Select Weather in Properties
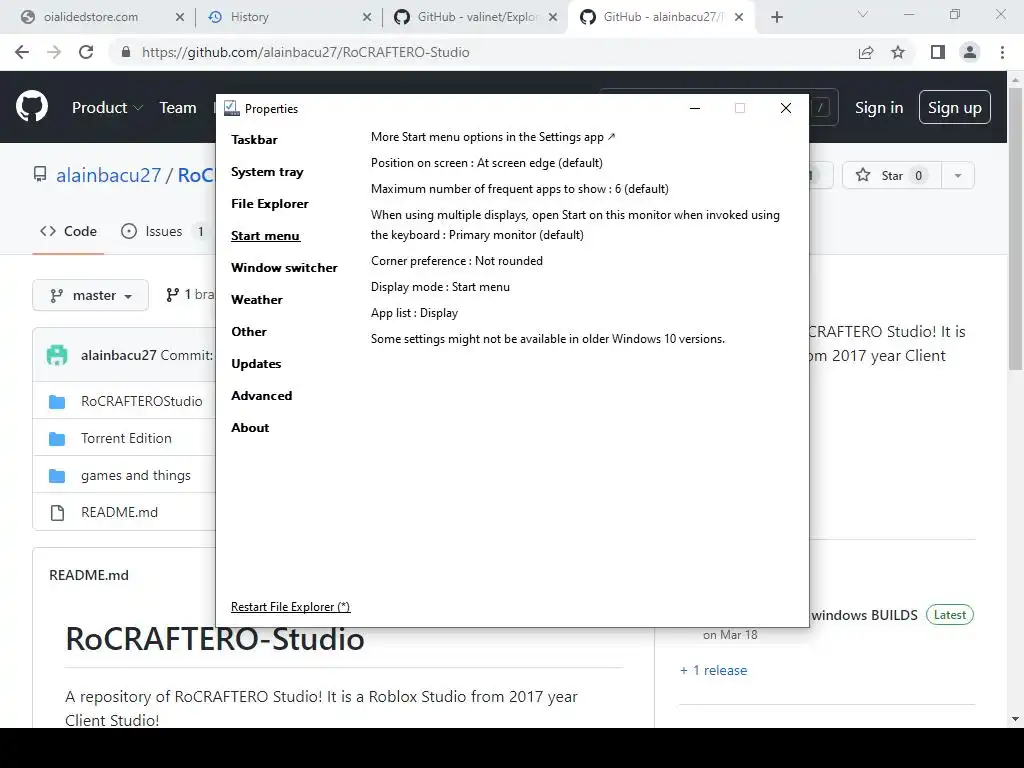Screen dimensions: 1024x768 tap(257, 300)
